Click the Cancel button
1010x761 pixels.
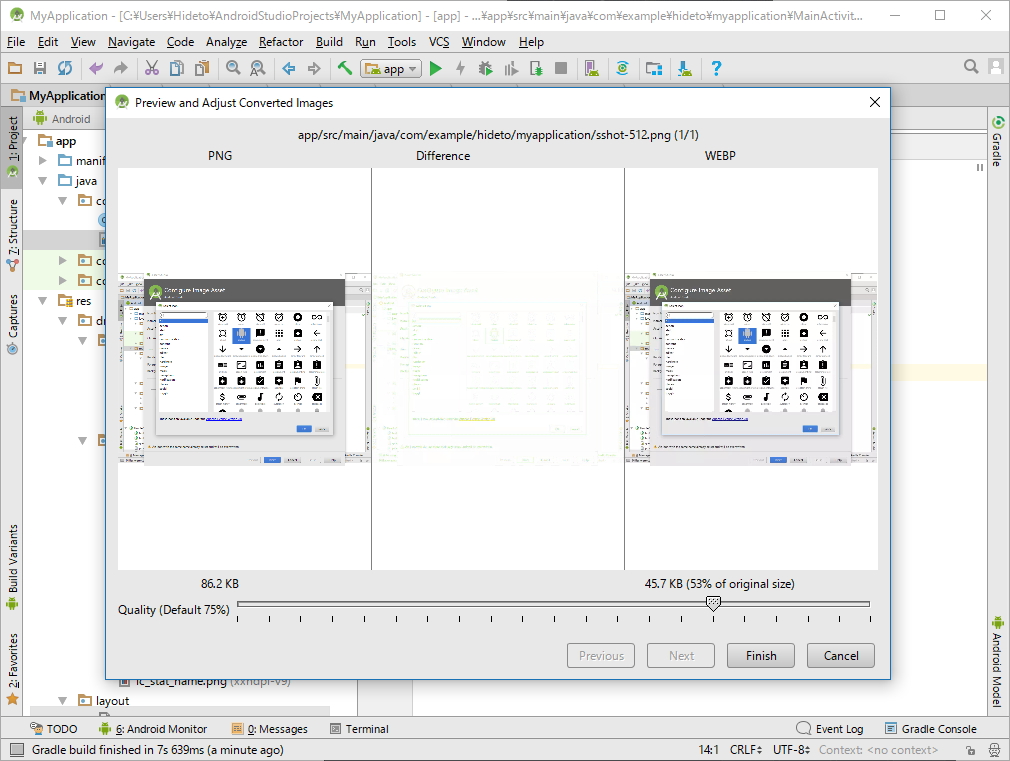point(841,655)
